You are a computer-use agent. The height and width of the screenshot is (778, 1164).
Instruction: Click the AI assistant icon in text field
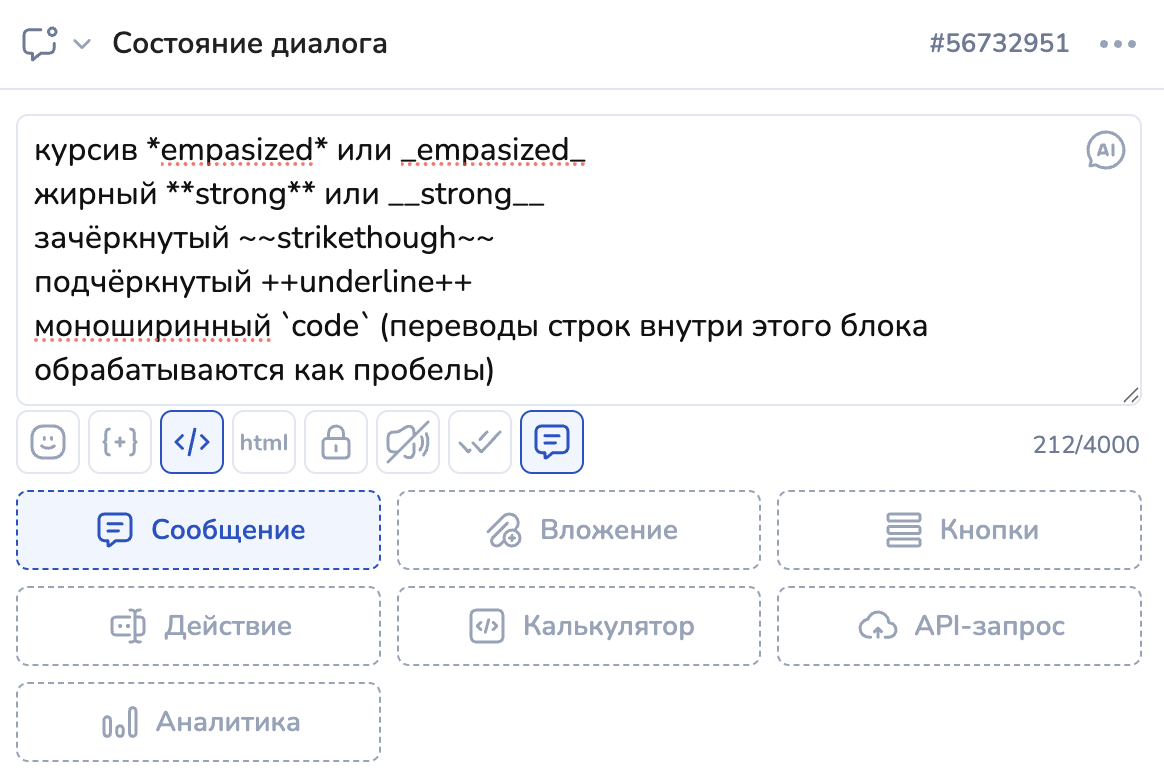point(1105,150)
